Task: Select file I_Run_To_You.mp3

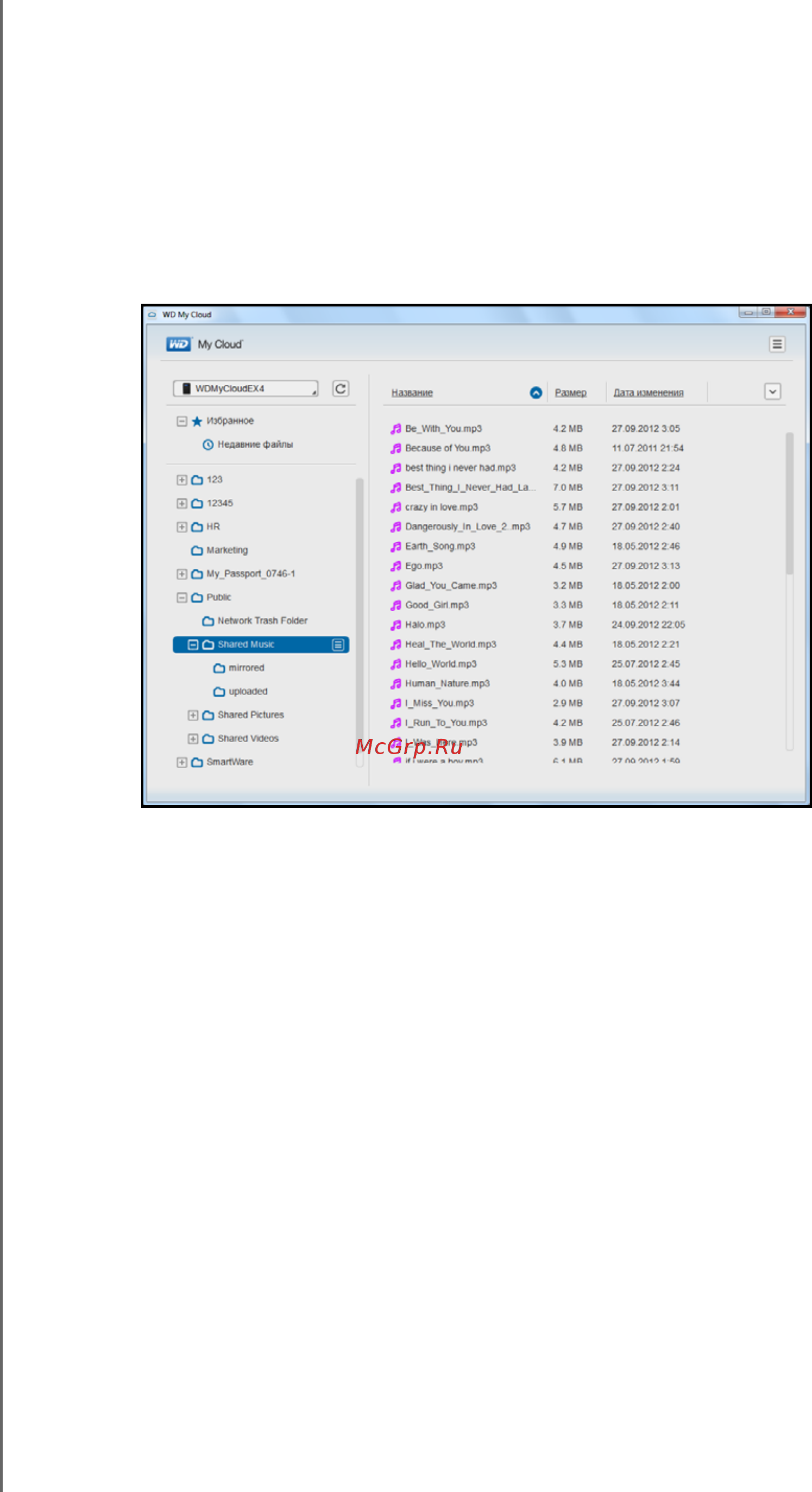Action: point(446,723)
